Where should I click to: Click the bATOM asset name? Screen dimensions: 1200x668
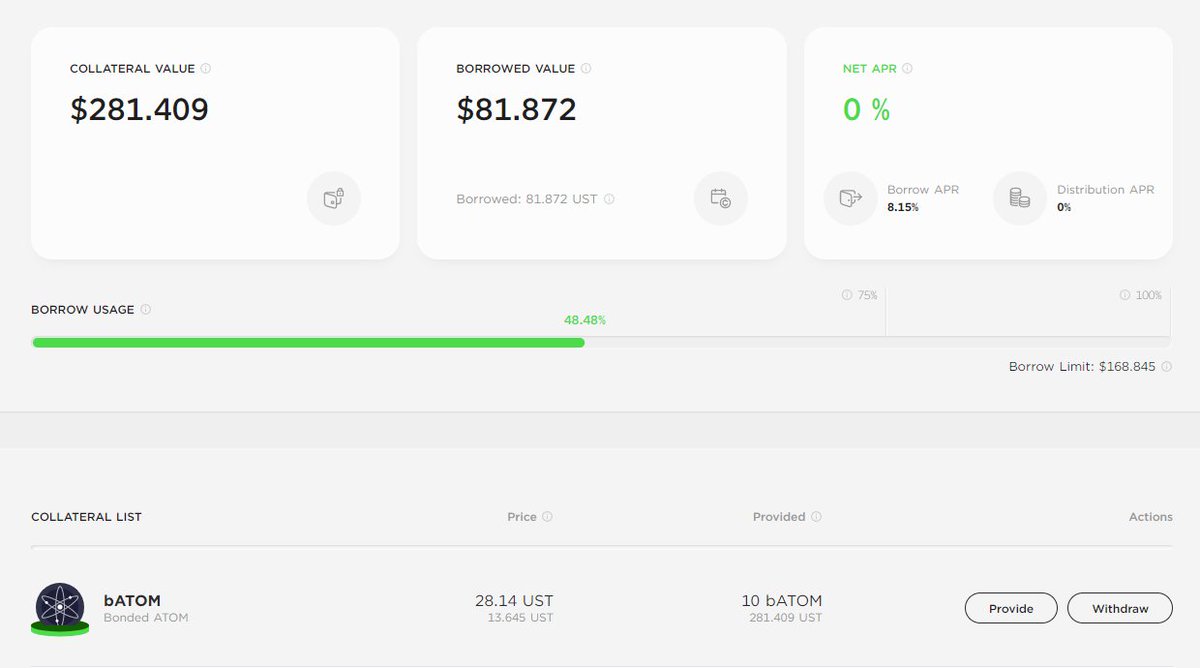132,601
